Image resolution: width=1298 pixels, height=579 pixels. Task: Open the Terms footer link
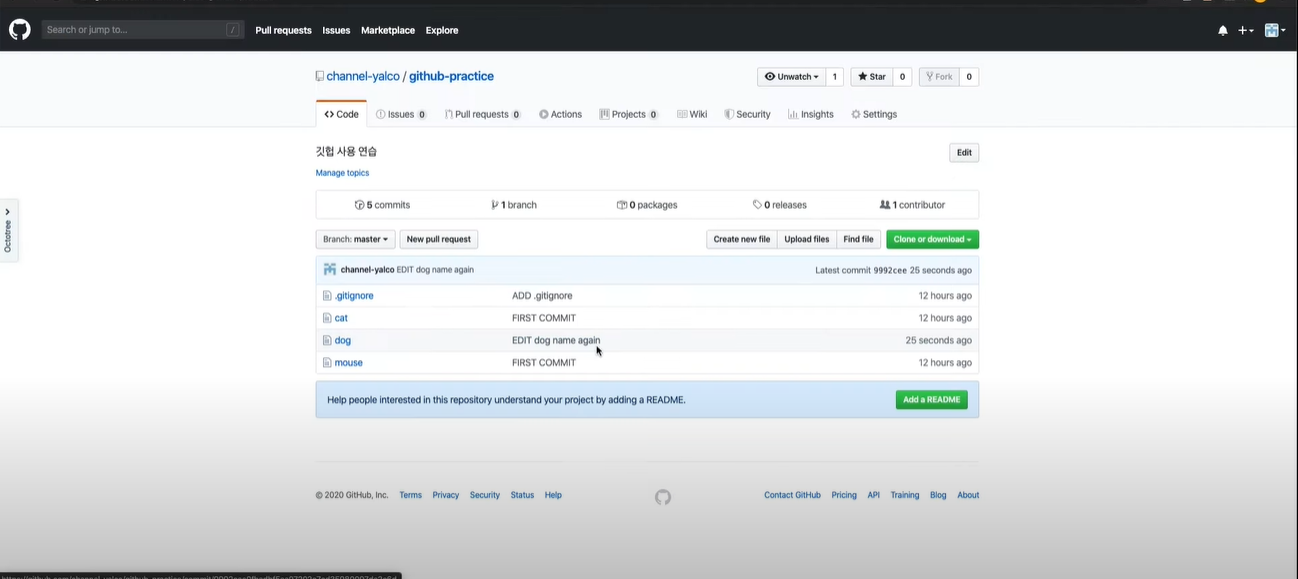[x=410, y=495]
